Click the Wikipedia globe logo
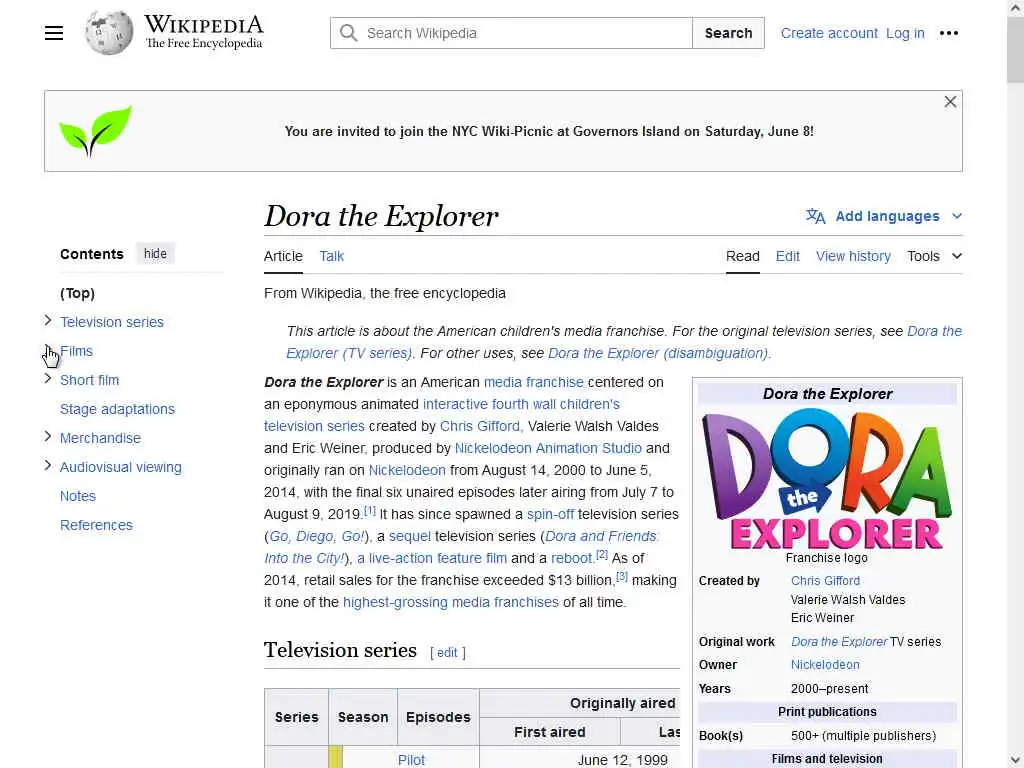 109,33
